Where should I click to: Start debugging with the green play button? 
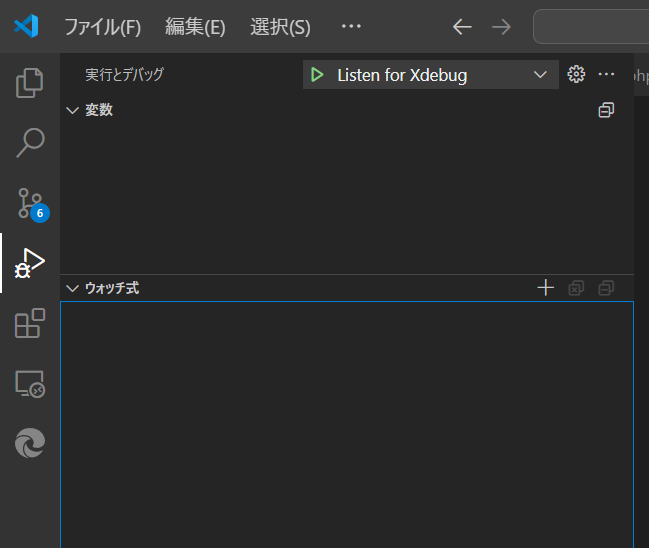click(317, 75)
